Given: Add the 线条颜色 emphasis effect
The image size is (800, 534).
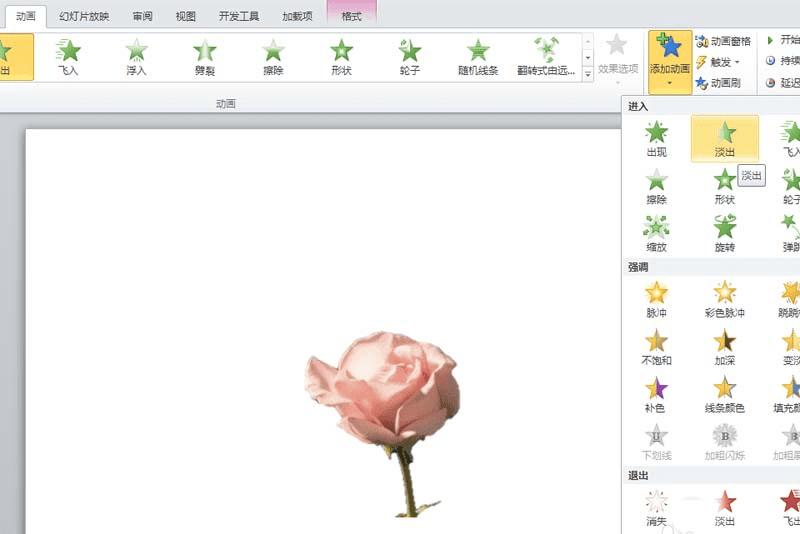Looking at the screenshot, I should pos(724,395).
